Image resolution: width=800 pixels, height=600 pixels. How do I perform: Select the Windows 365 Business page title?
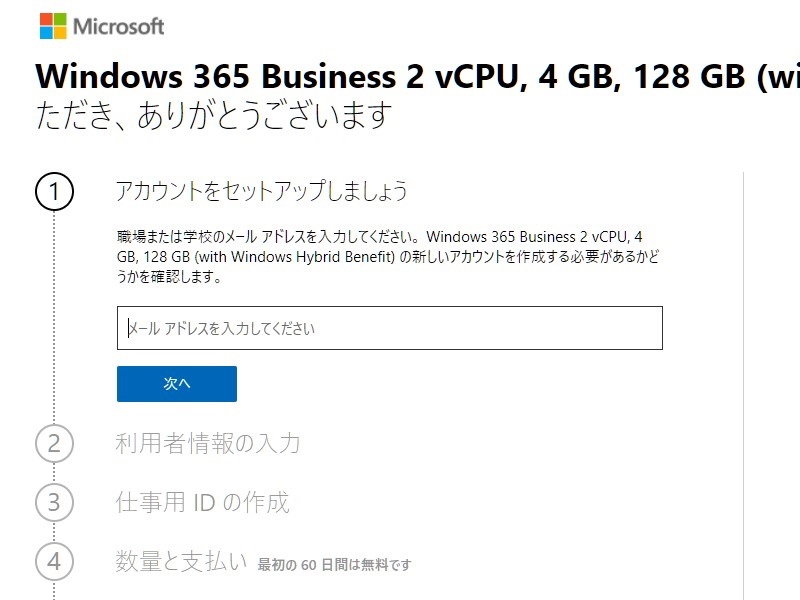click(400, 77)
